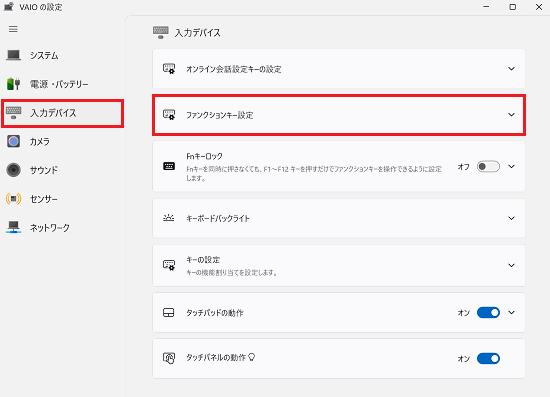This screenshot has height=397, width=550.
Task: Expand the タッチパッドの動作 chevron
Action: coord(511,312)
